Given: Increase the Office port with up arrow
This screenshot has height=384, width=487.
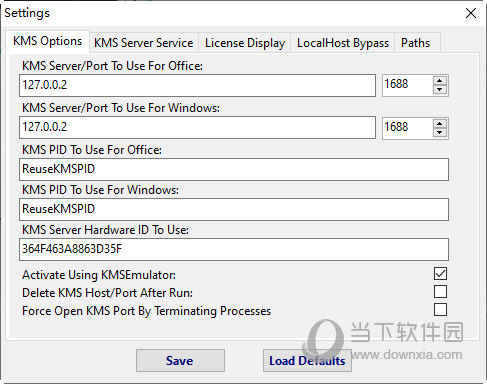Looking at the screenshot, I should [x=440, y=81].
